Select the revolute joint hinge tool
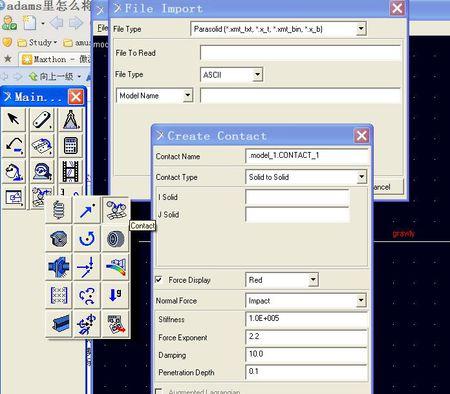The image size is (450, 394). (x=42, y=146)
